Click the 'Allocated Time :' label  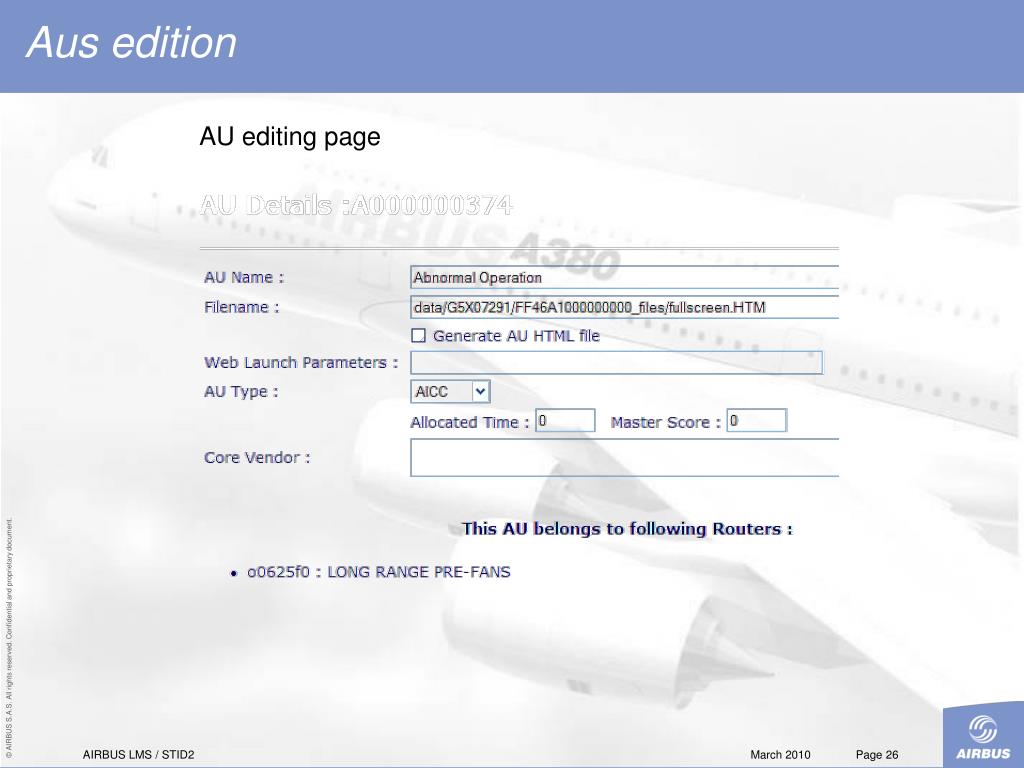[x=470, y=423]
